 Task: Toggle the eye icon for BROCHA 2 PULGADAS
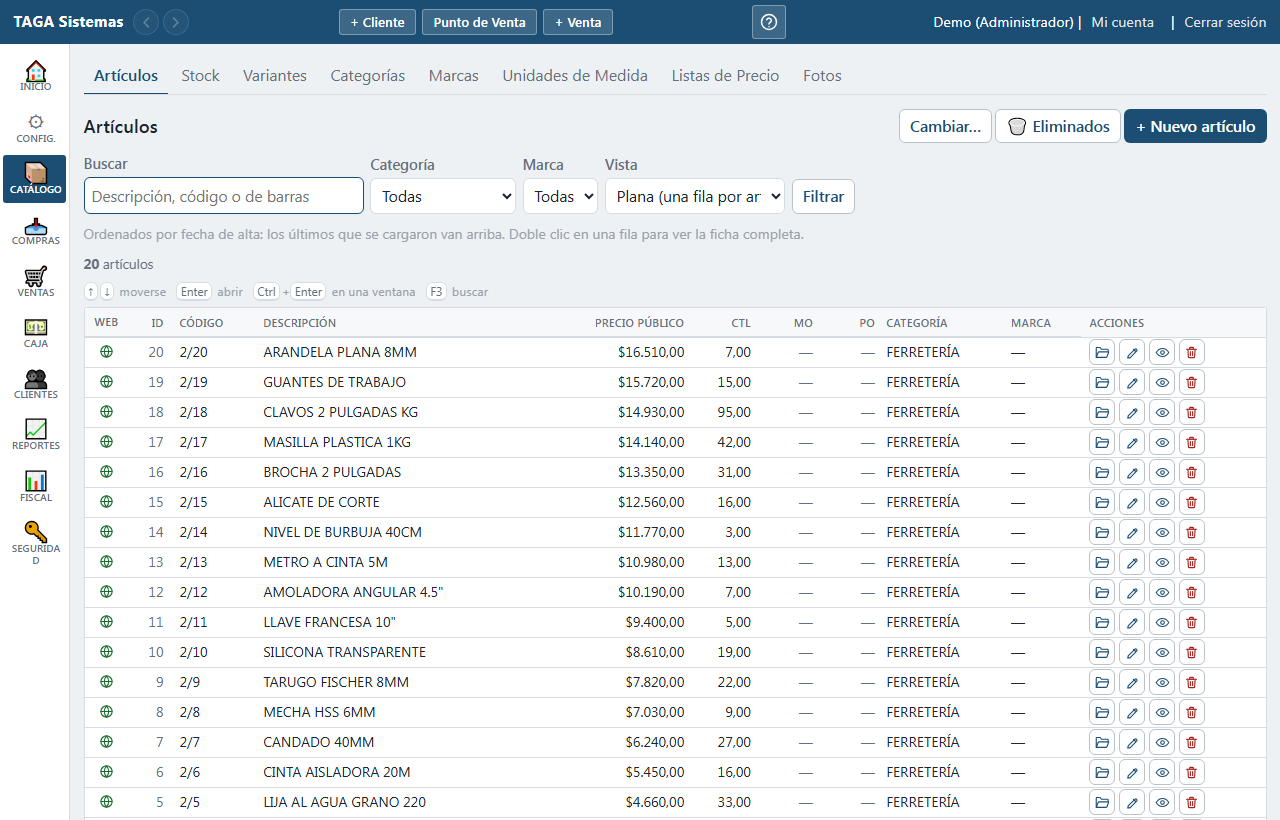(x=1162, y=472)
